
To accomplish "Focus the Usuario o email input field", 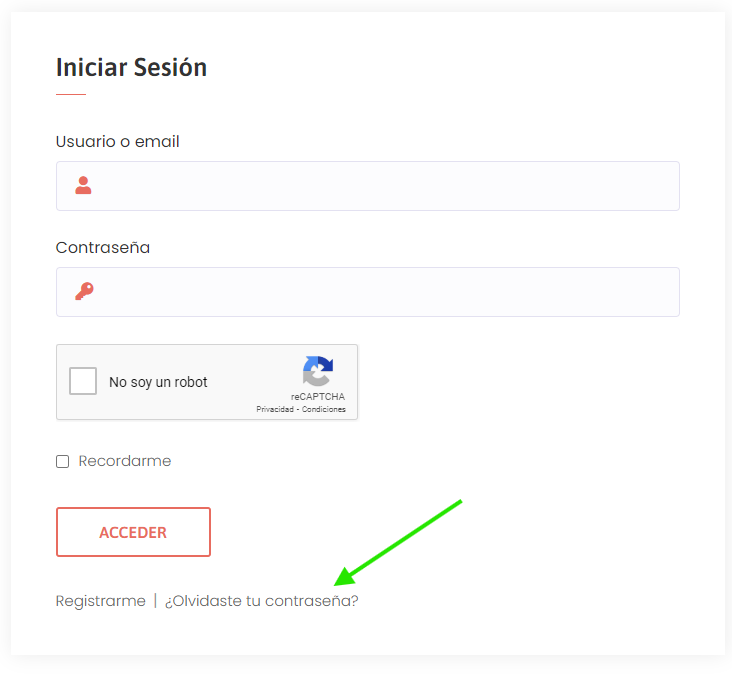I will point(368,186).
